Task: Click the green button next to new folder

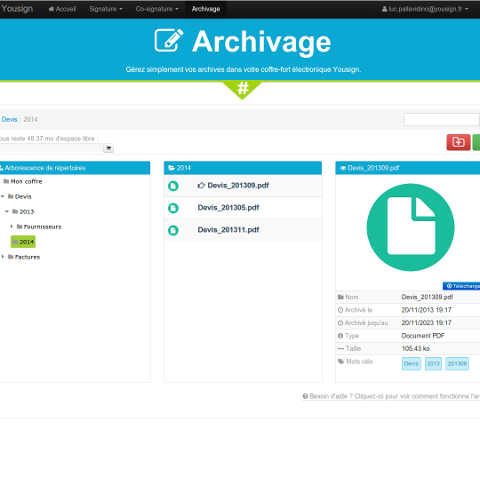Action: click(476, 142)
